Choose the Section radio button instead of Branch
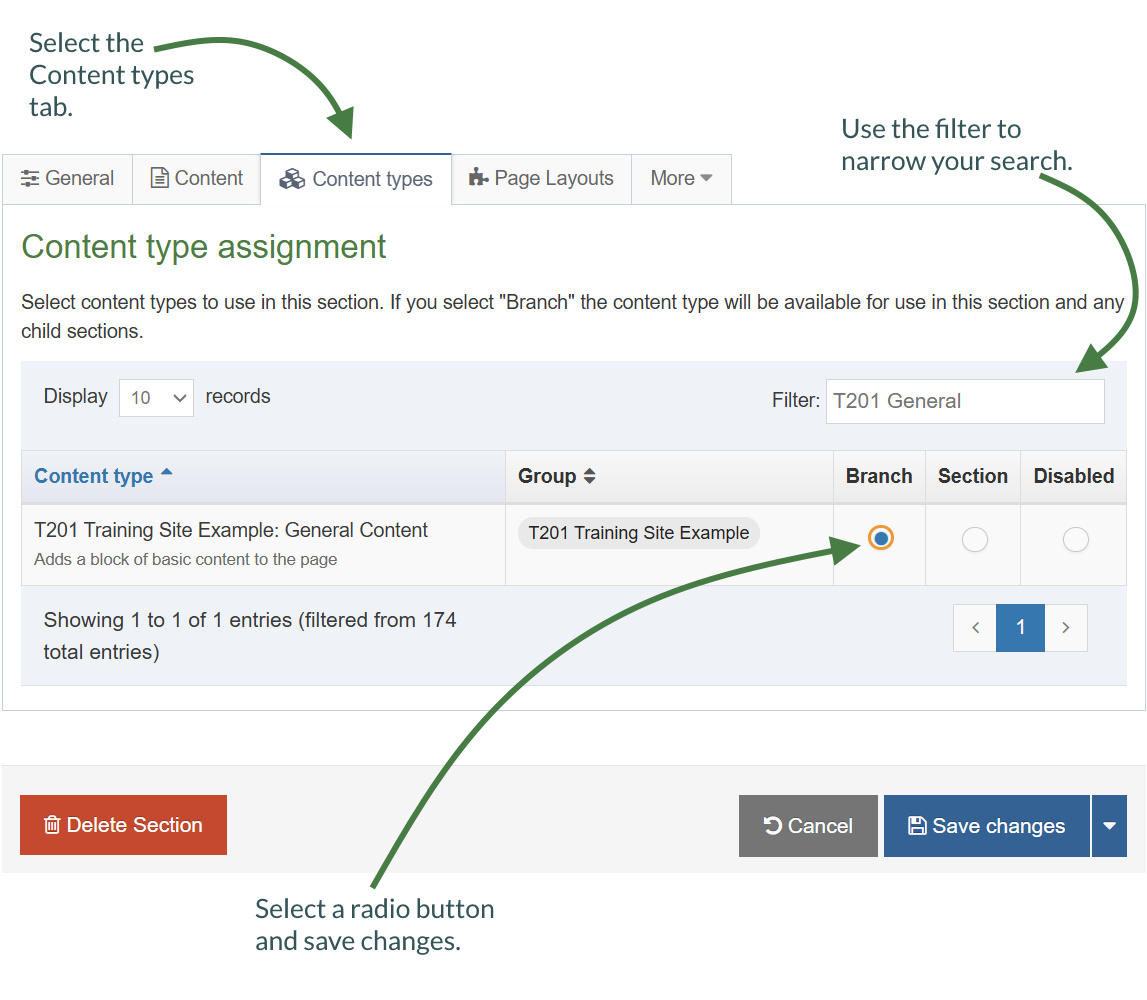 973,539
